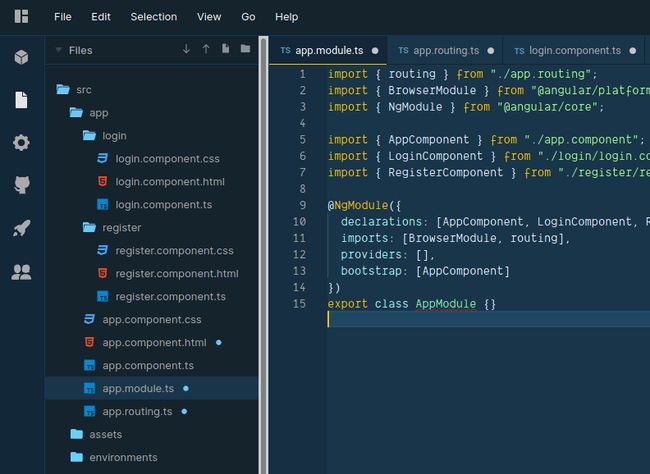This screenshot has width=650, height=474.
Task: Click the app logo in top-left corner
Action: [21, 16]
